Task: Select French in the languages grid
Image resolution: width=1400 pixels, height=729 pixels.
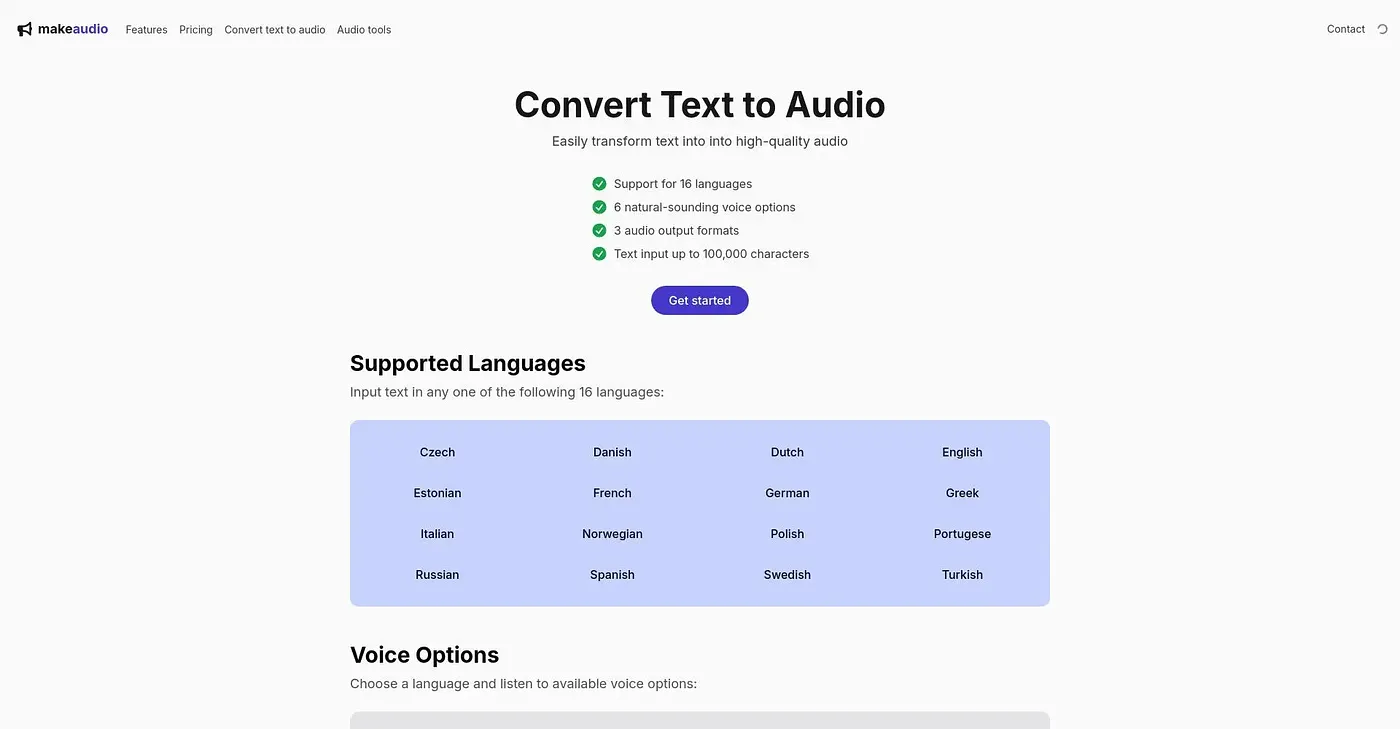Action: 612,493
